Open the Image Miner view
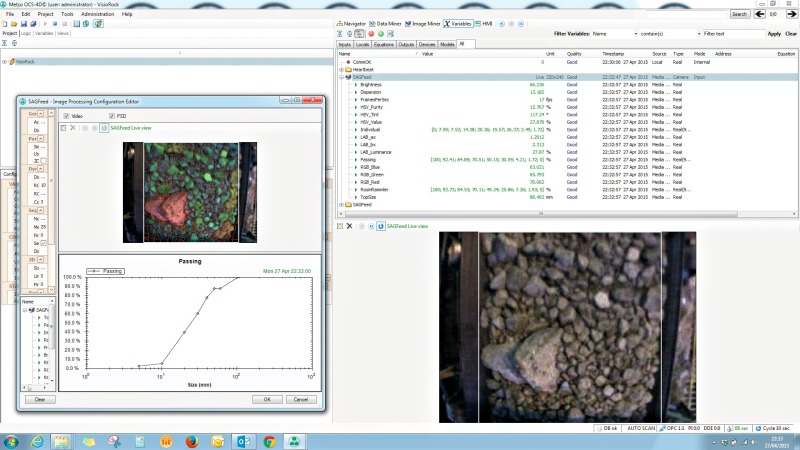Image resolution: width=800 pixels, height=450 pixels. (x=422, y=22)
